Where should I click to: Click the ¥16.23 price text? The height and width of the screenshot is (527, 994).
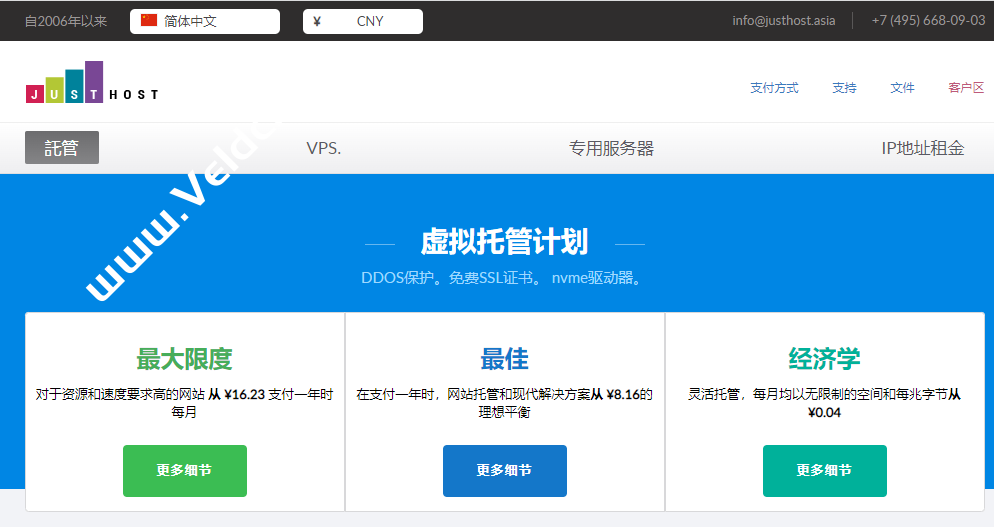tap(244, 394)
